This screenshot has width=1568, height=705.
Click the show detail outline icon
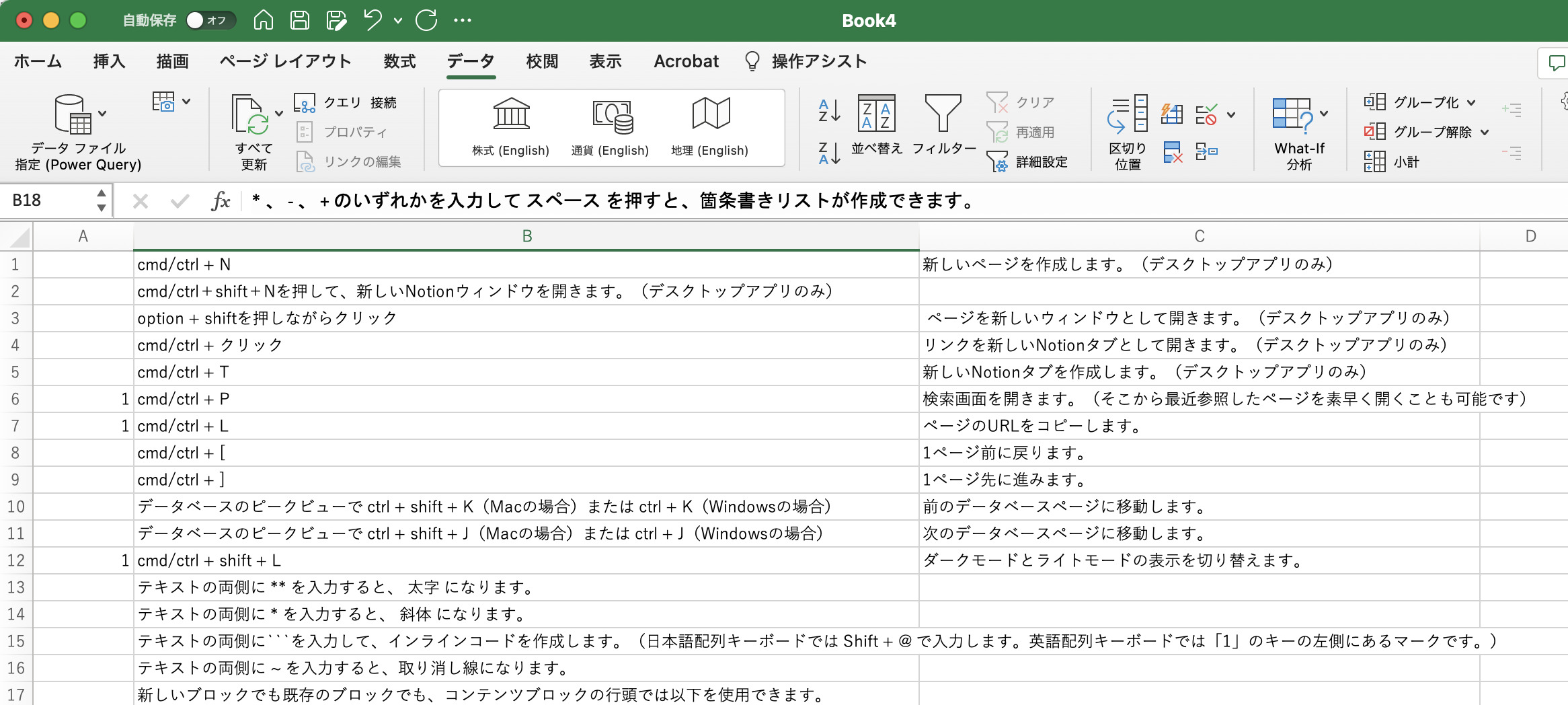(x=1512, y=109)
